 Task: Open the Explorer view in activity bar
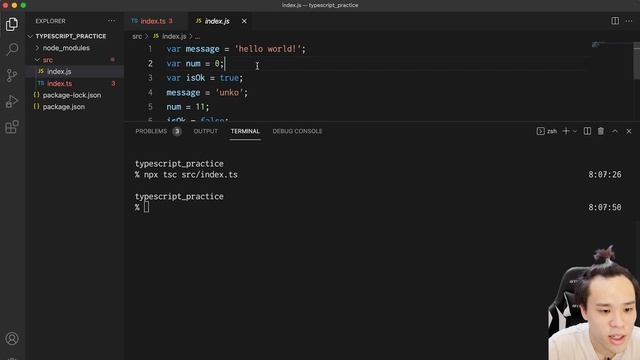pos(12,24)
